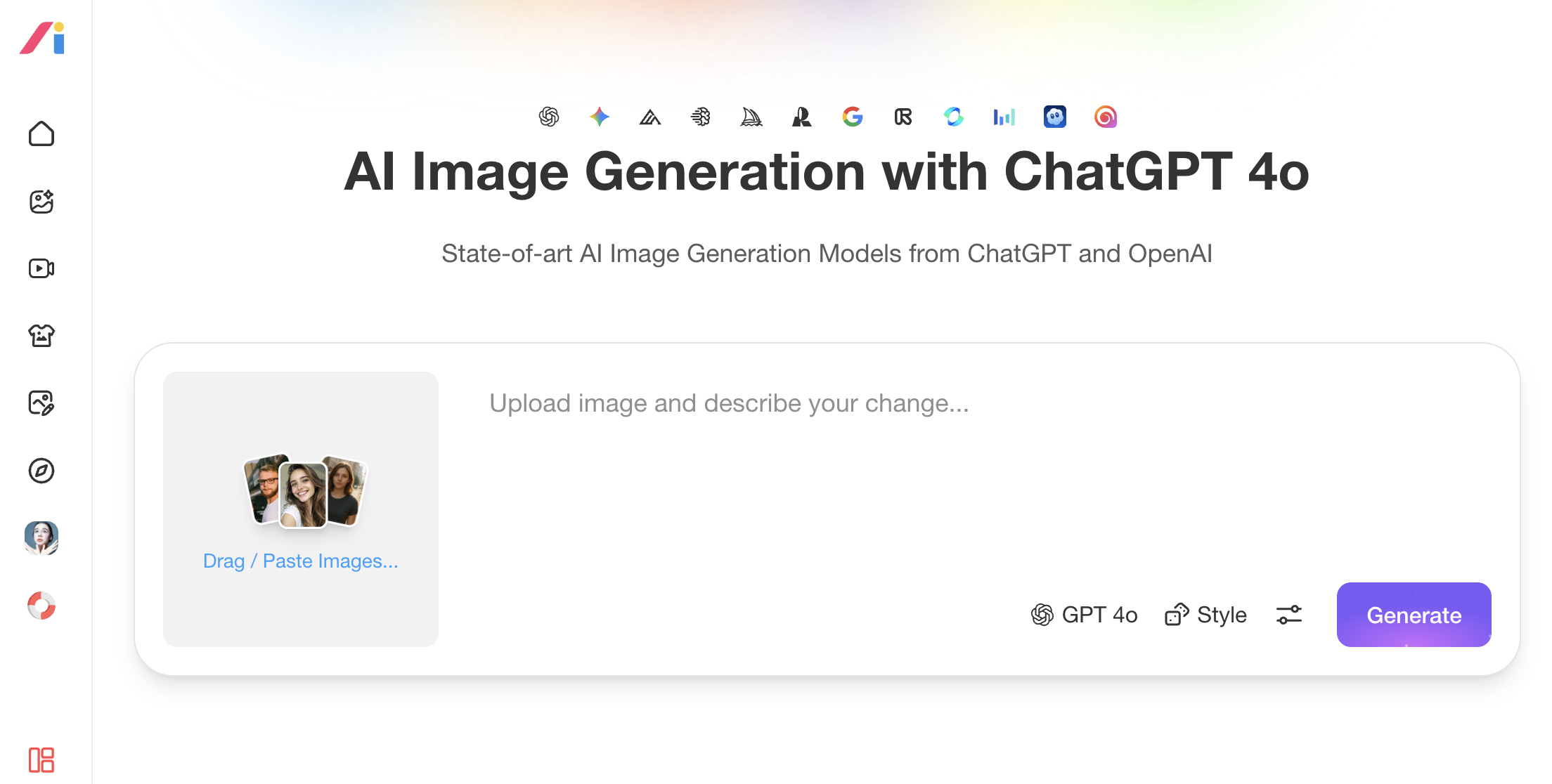Open the Home page in sidebar
The height and width of the screenshot is (784, 1552).
tap(41, 133)
